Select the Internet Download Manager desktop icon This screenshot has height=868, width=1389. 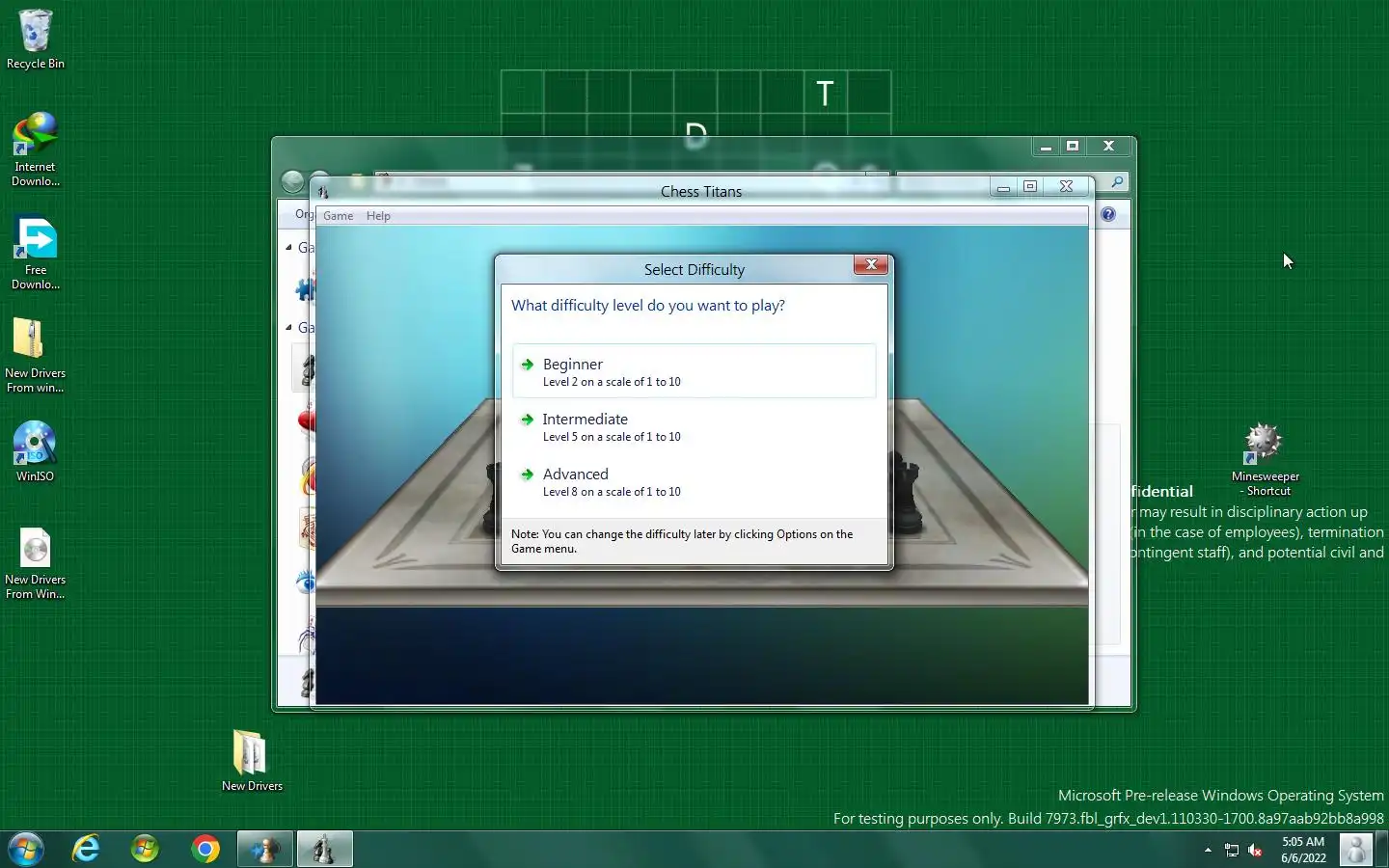[x=36, y=149]
